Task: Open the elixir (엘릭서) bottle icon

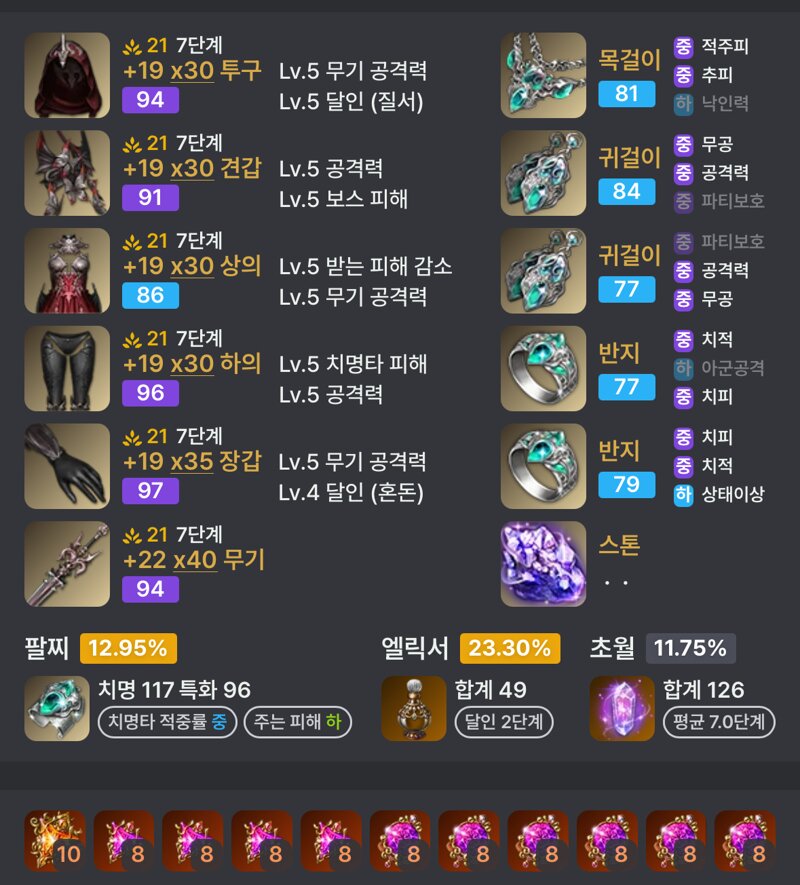Action: point(414,708)
